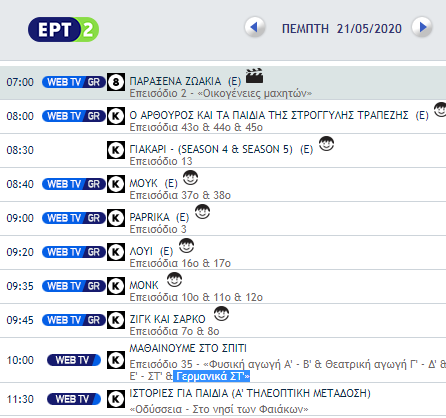The height and width of the screenshot is (418, 446).
Task: Click K rating icon in 08:30 row
Action: point(116,150)
